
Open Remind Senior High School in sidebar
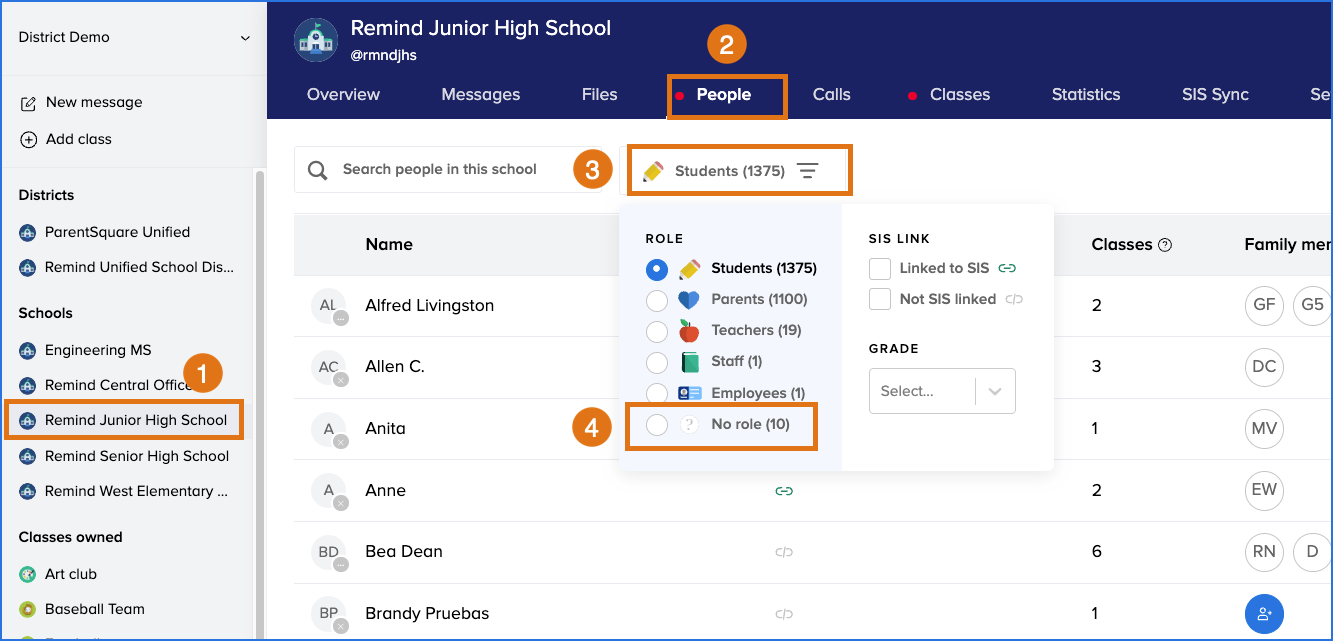137,456
